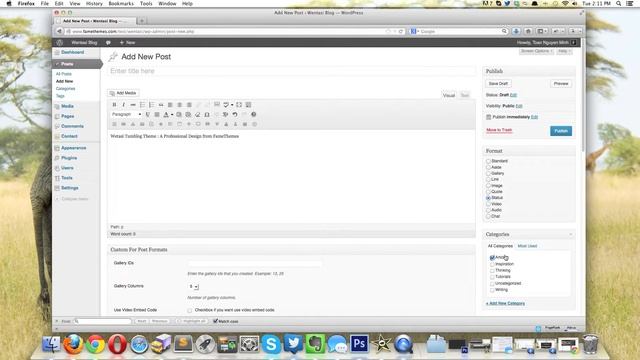
Task: Open Skype from the Dock
Action: click(271, 344)
